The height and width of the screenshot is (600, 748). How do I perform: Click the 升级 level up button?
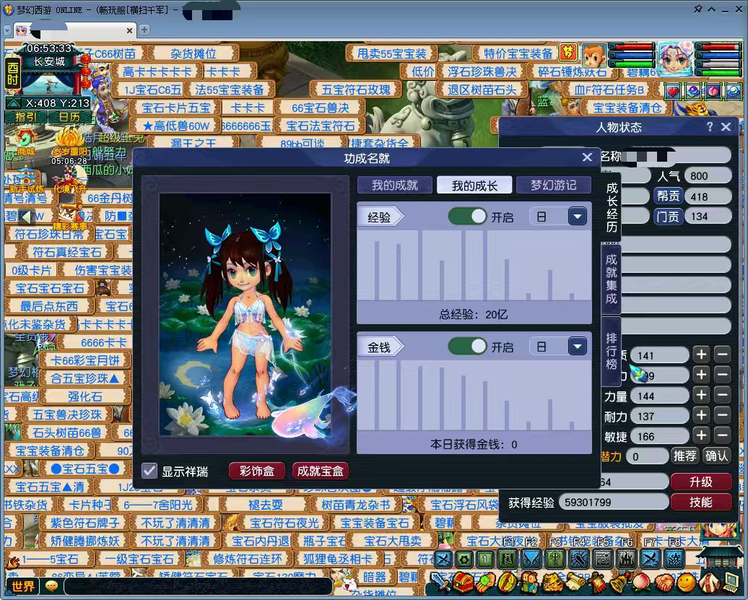pos(701,482)
